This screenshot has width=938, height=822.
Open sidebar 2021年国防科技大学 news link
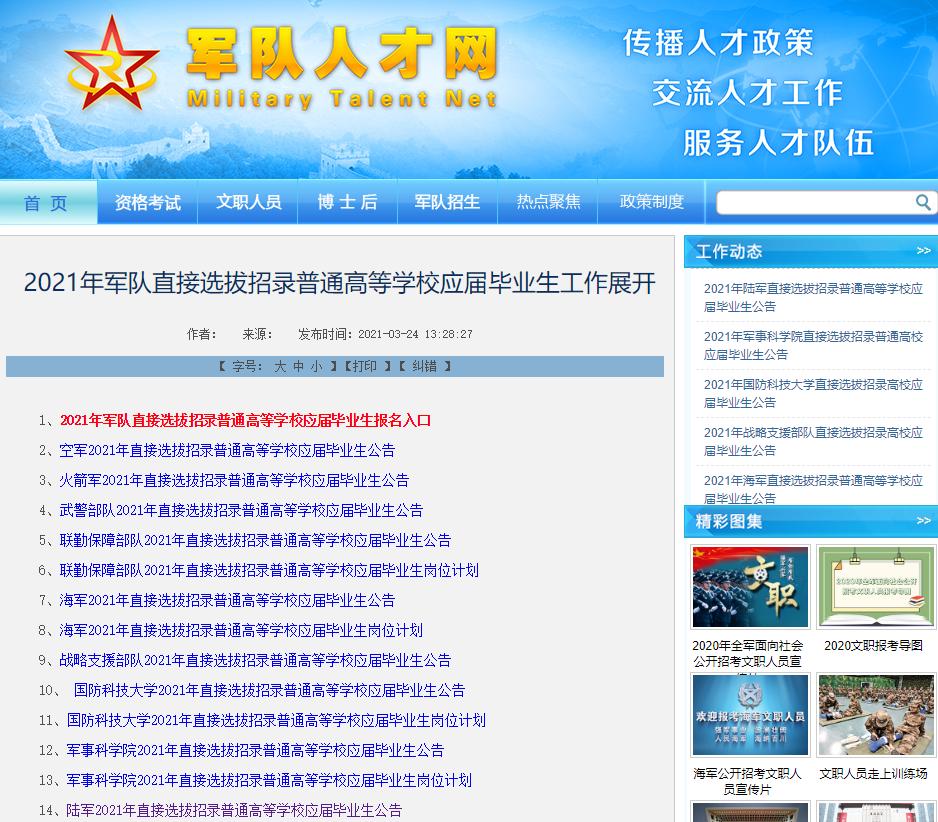814,393
